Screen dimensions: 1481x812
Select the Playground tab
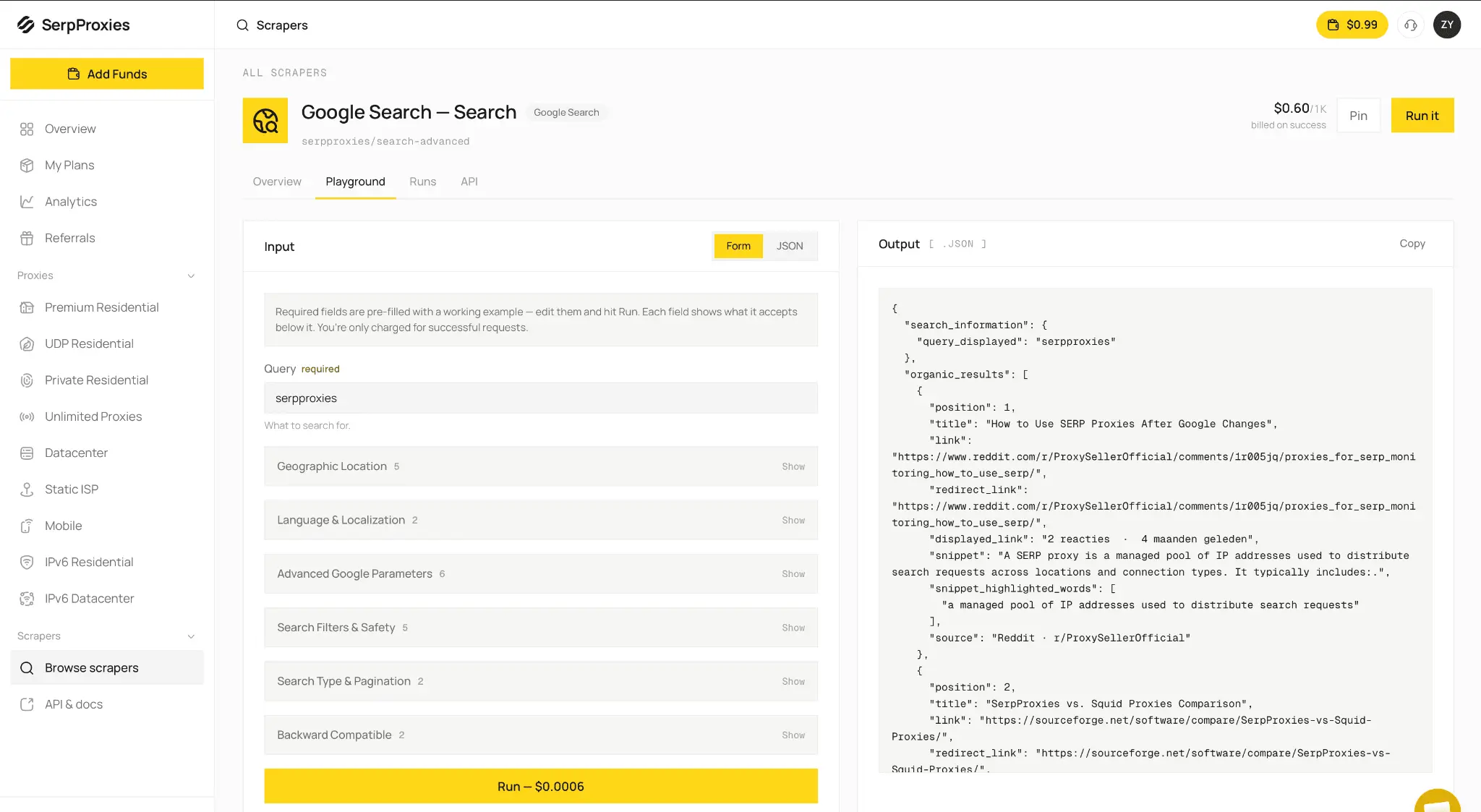355,181
